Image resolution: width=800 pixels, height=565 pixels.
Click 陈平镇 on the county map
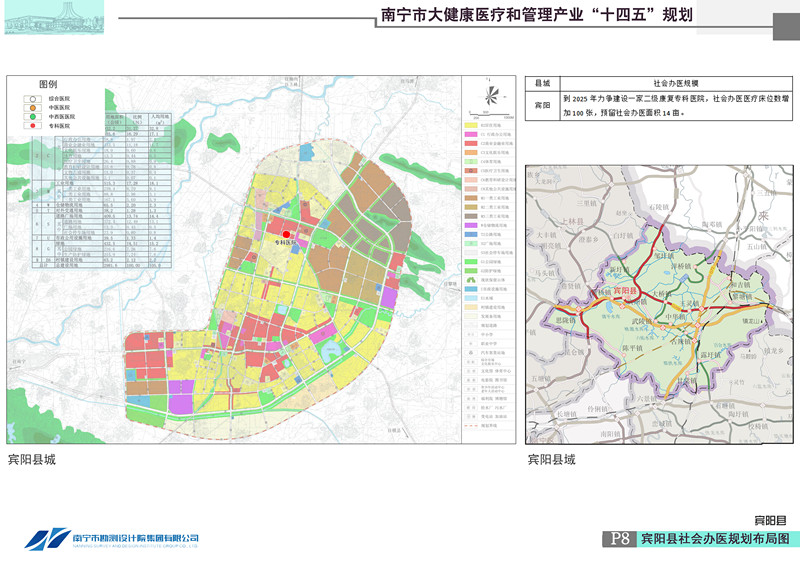(632, 348)
